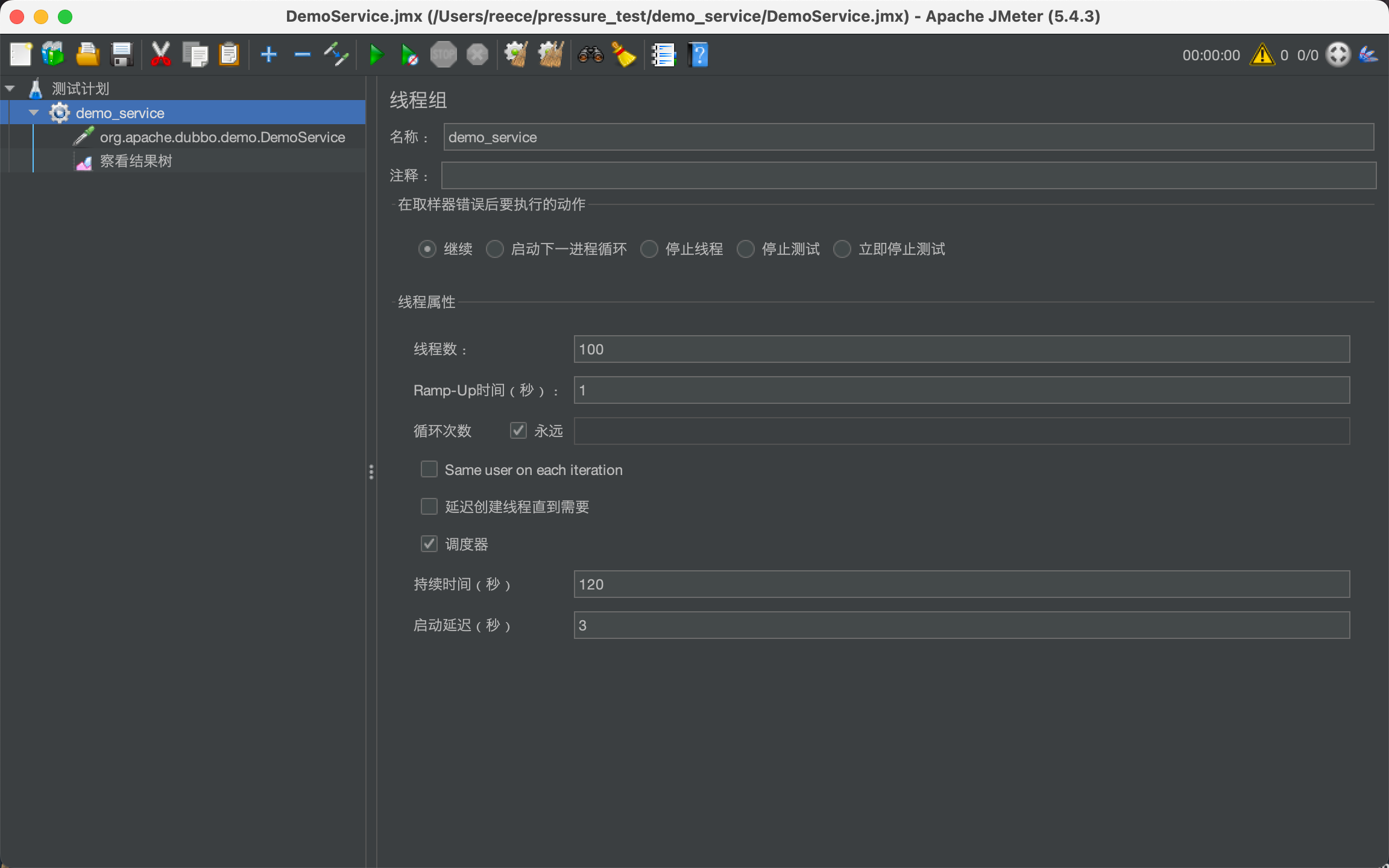1389x868 pixels.
Task: Open 察看结果树 listener in tree
Action: (x=136, y=162)
